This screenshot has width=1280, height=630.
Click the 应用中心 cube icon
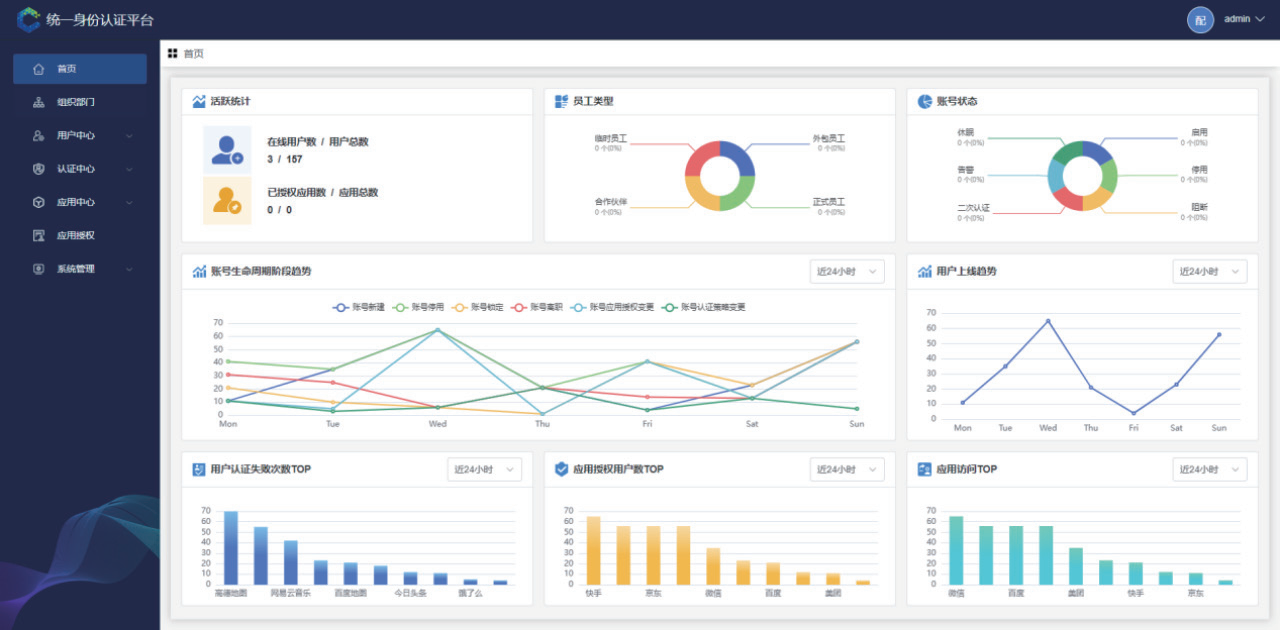click(39, 202)
